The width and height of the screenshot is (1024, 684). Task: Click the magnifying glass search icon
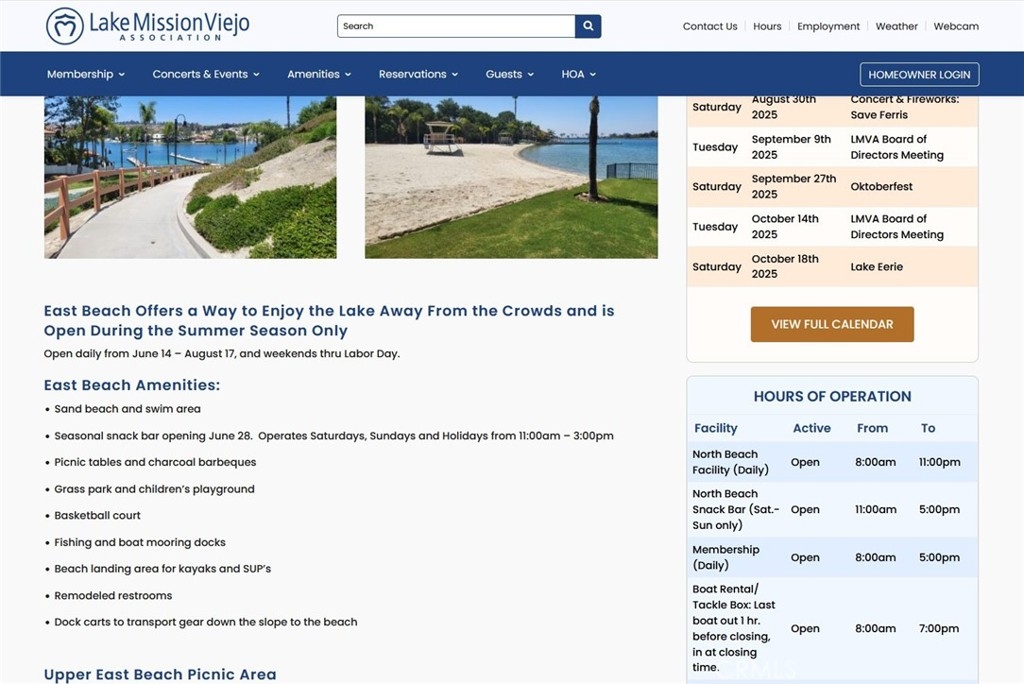pyautogui.click(x=588, y=26)
